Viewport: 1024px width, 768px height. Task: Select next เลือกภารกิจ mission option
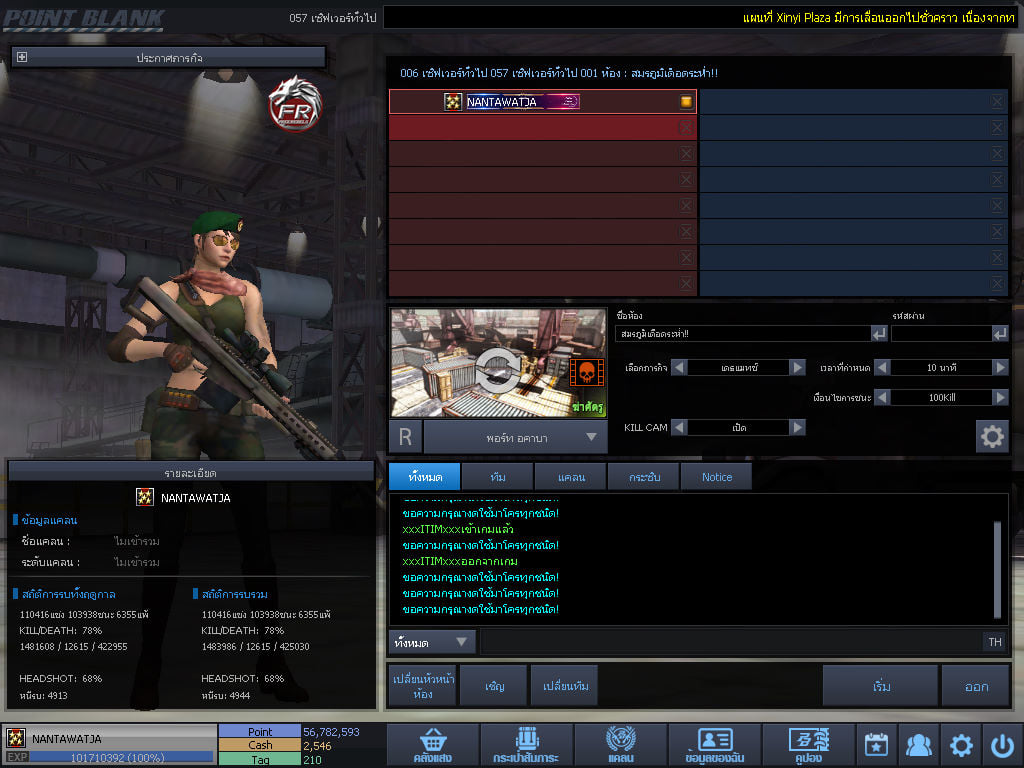797,368
